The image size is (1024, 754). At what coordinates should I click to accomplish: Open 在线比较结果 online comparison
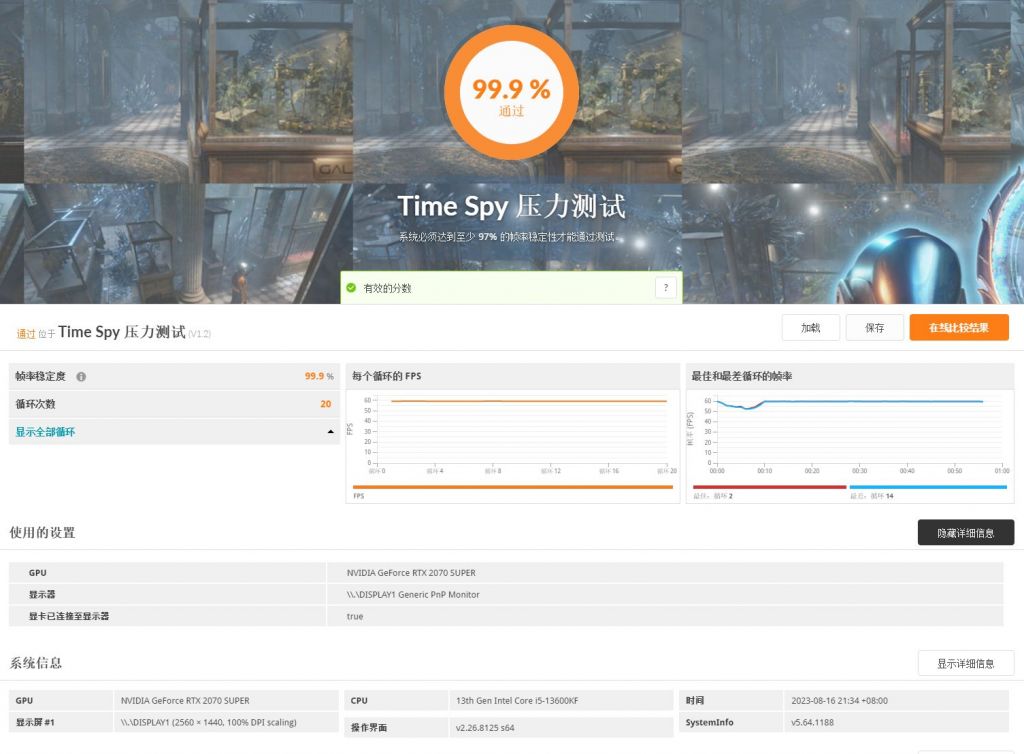(958, 328)
